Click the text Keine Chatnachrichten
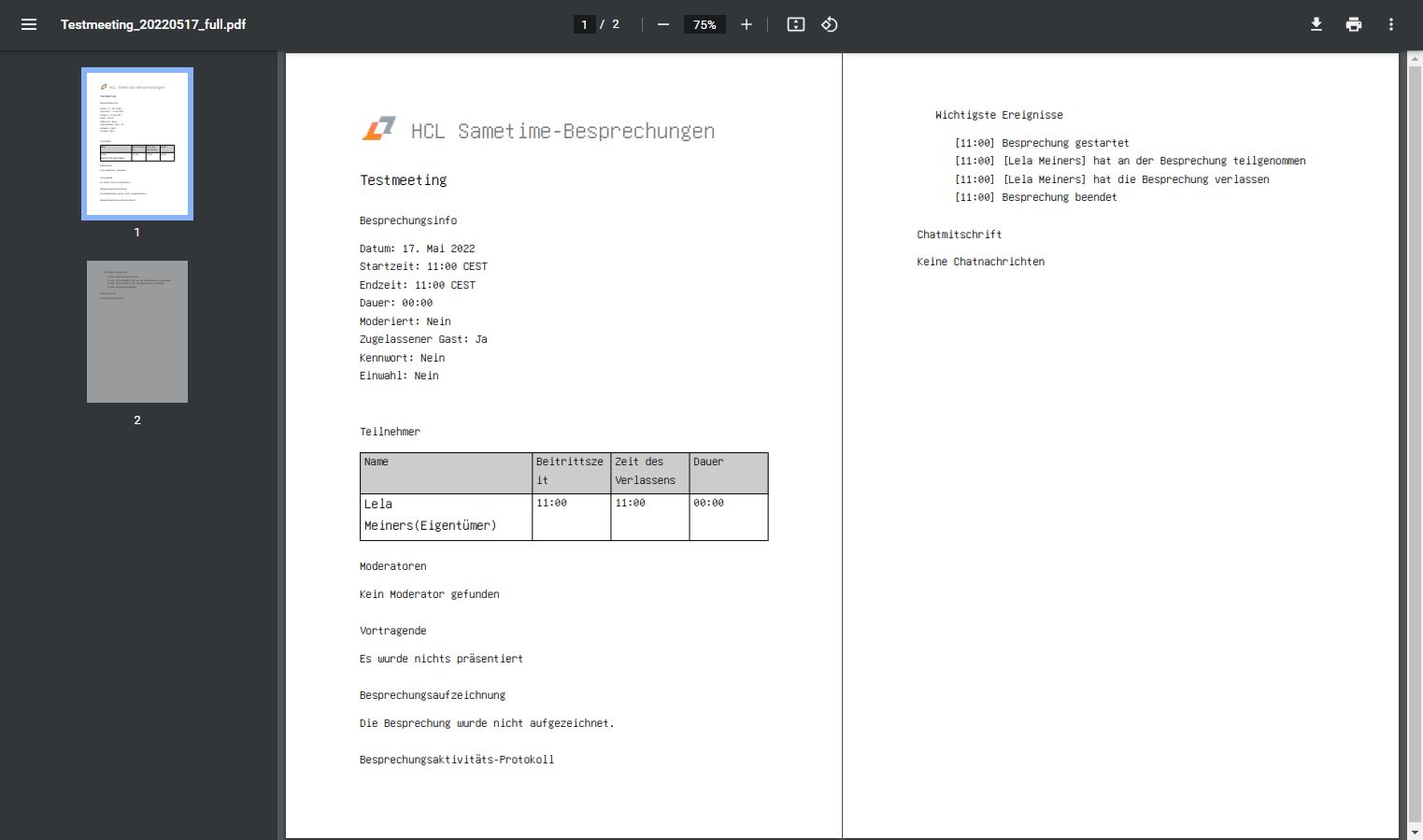This screenshot has height=840, width=1423. [981, 262]
